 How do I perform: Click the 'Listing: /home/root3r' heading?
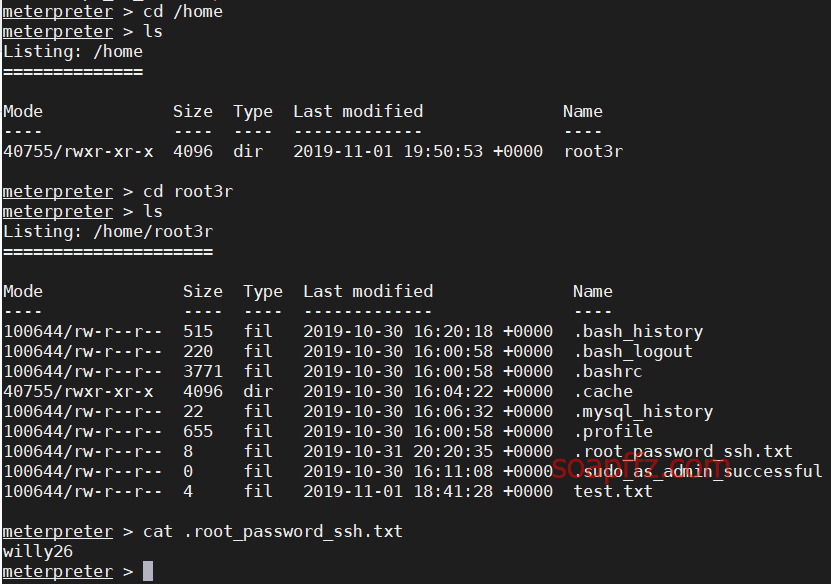pos(108,232)
